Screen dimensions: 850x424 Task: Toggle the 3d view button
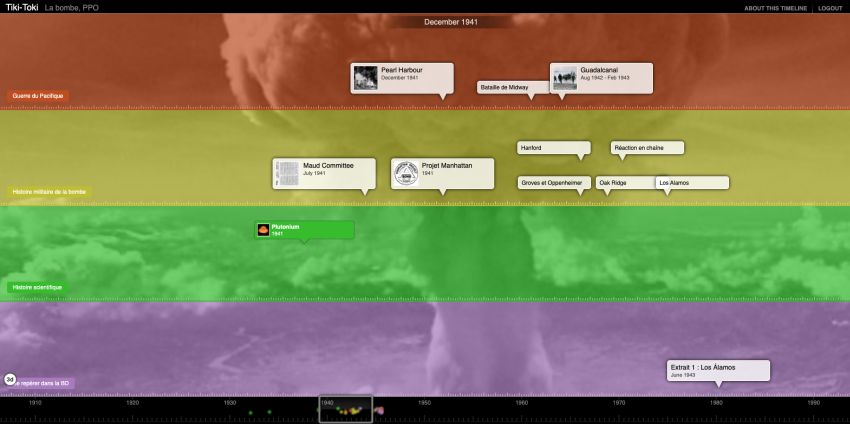click(10, 379)
